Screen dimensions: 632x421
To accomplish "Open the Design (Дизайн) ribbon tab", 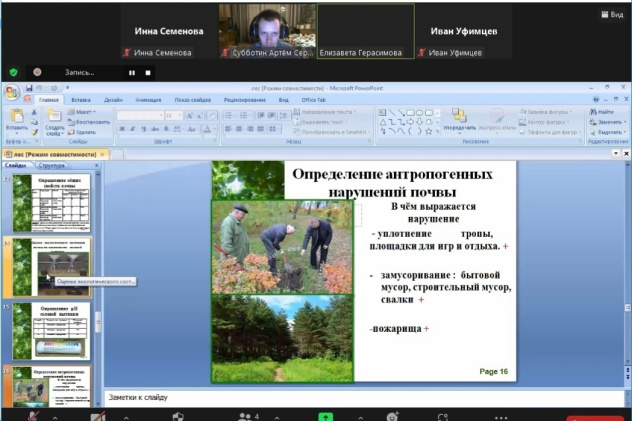I will 113,100.
